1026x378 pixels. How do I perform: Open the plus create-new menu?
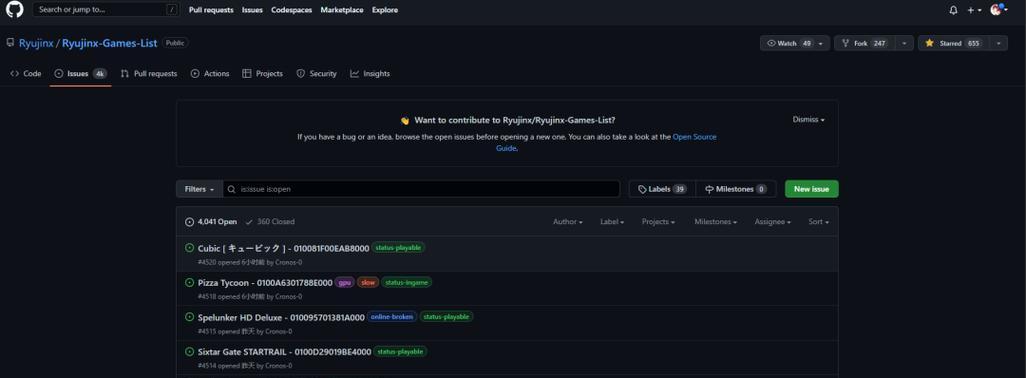(x=974, y=10)
